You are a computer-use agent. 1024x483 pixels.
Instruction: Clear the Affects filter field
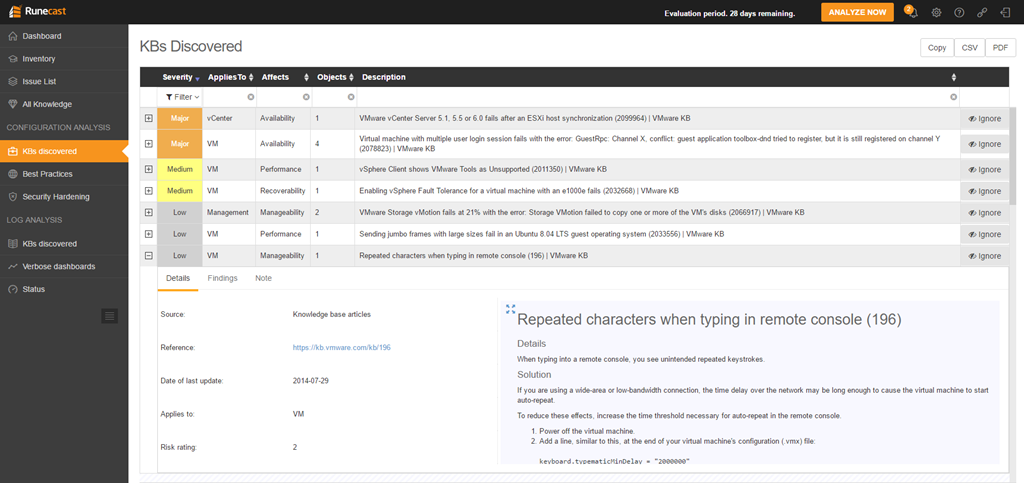pyautogui.click(x=306, y=97)
